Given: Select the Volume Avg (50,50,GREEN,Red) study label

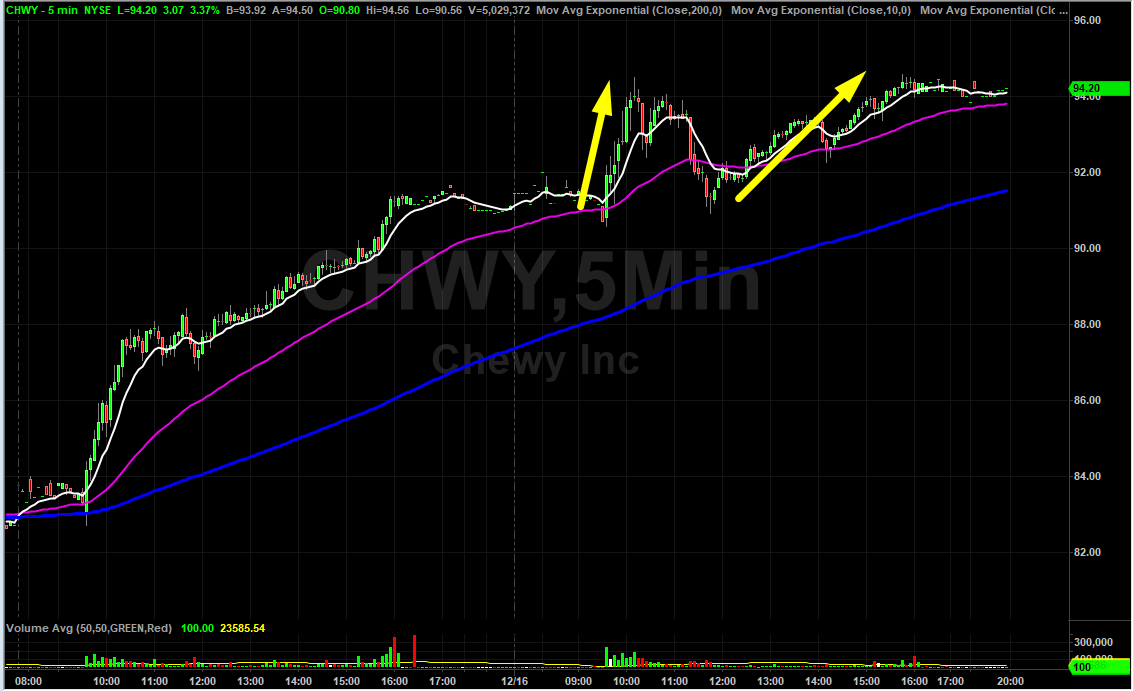Looking at the screenshot, I should click(x=88, y=628).
